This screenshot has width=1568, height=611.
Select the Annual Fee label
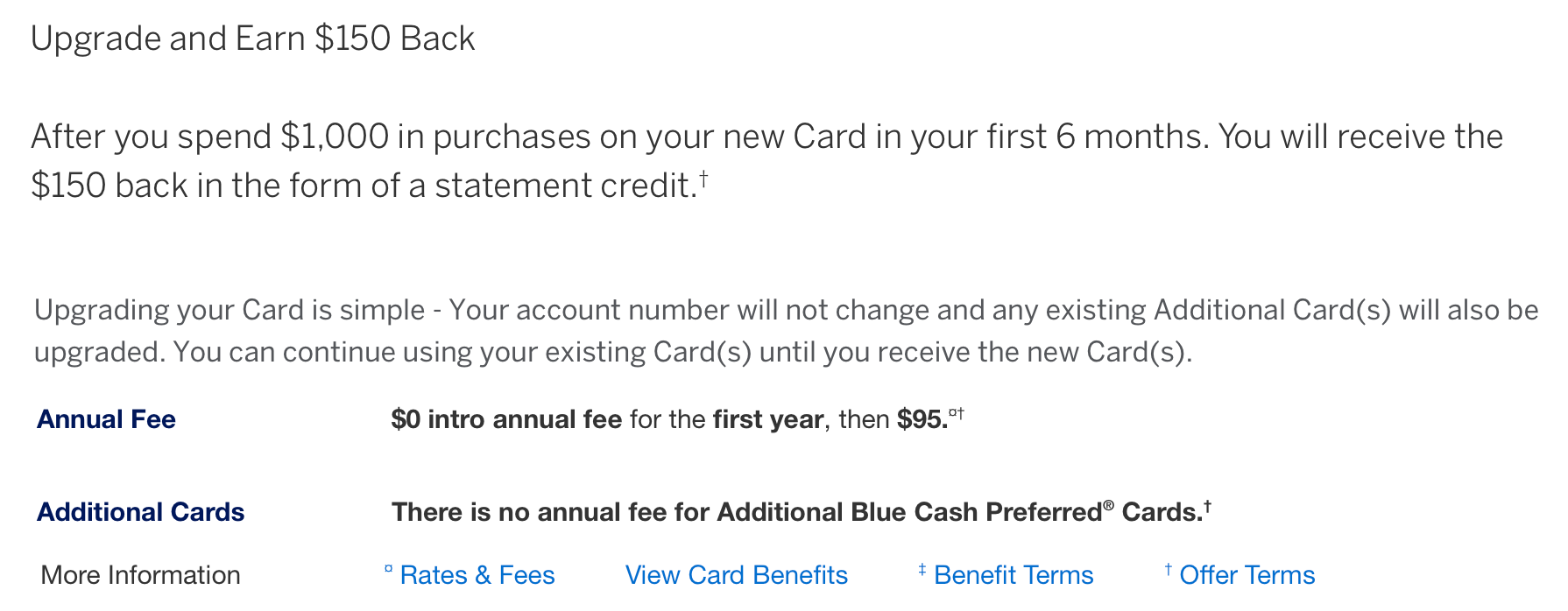[x=106, y=419]
